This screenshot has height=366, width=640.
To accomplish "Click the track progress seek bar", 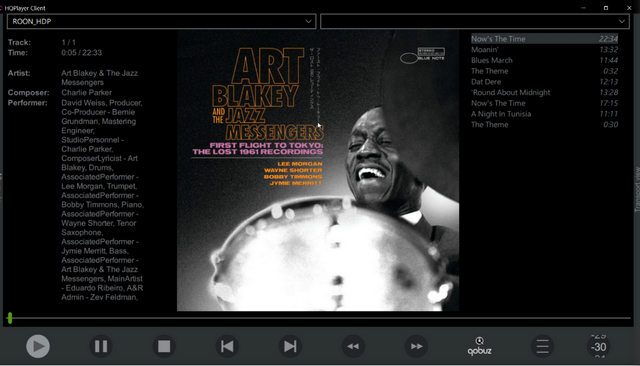I will tap(318, 318).
